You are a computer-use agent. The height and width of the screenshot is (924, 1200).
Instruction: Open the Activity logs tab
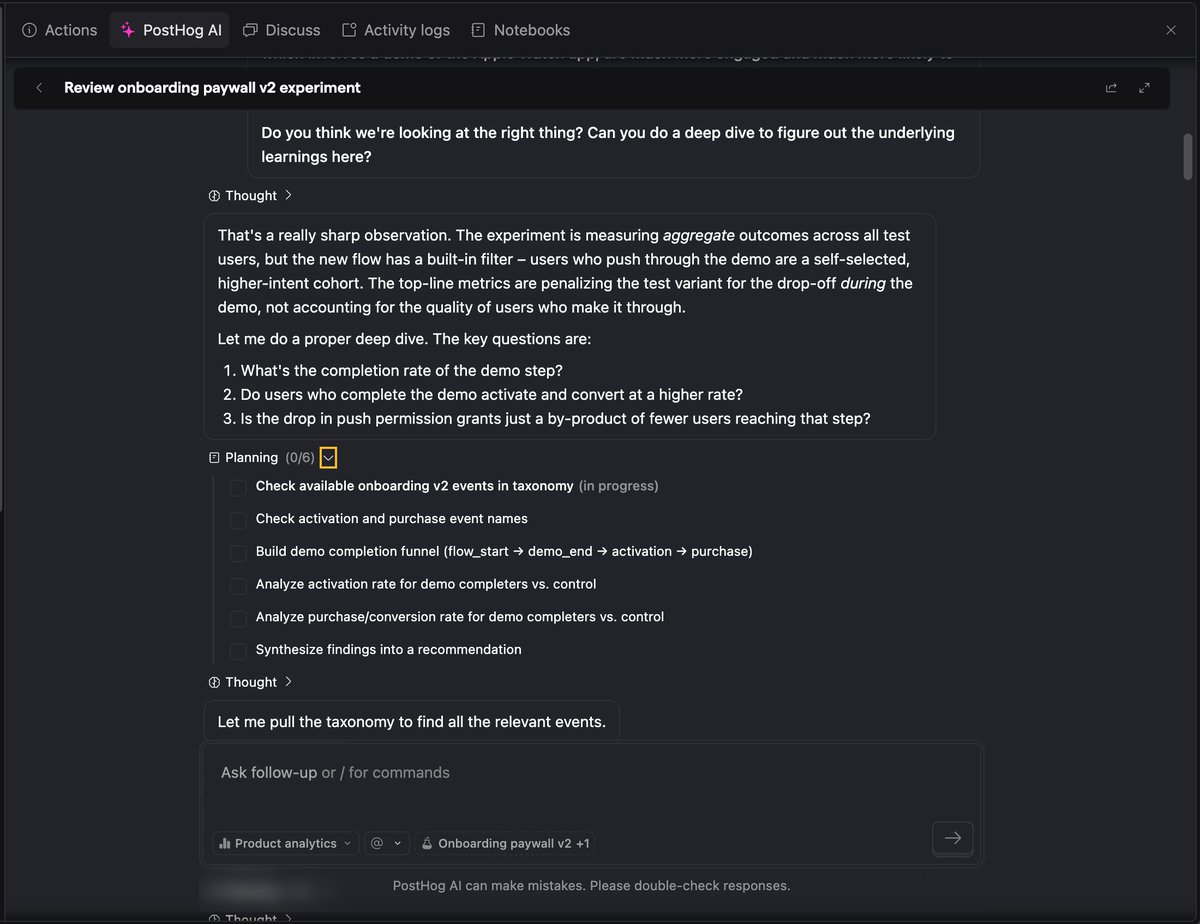396,30
